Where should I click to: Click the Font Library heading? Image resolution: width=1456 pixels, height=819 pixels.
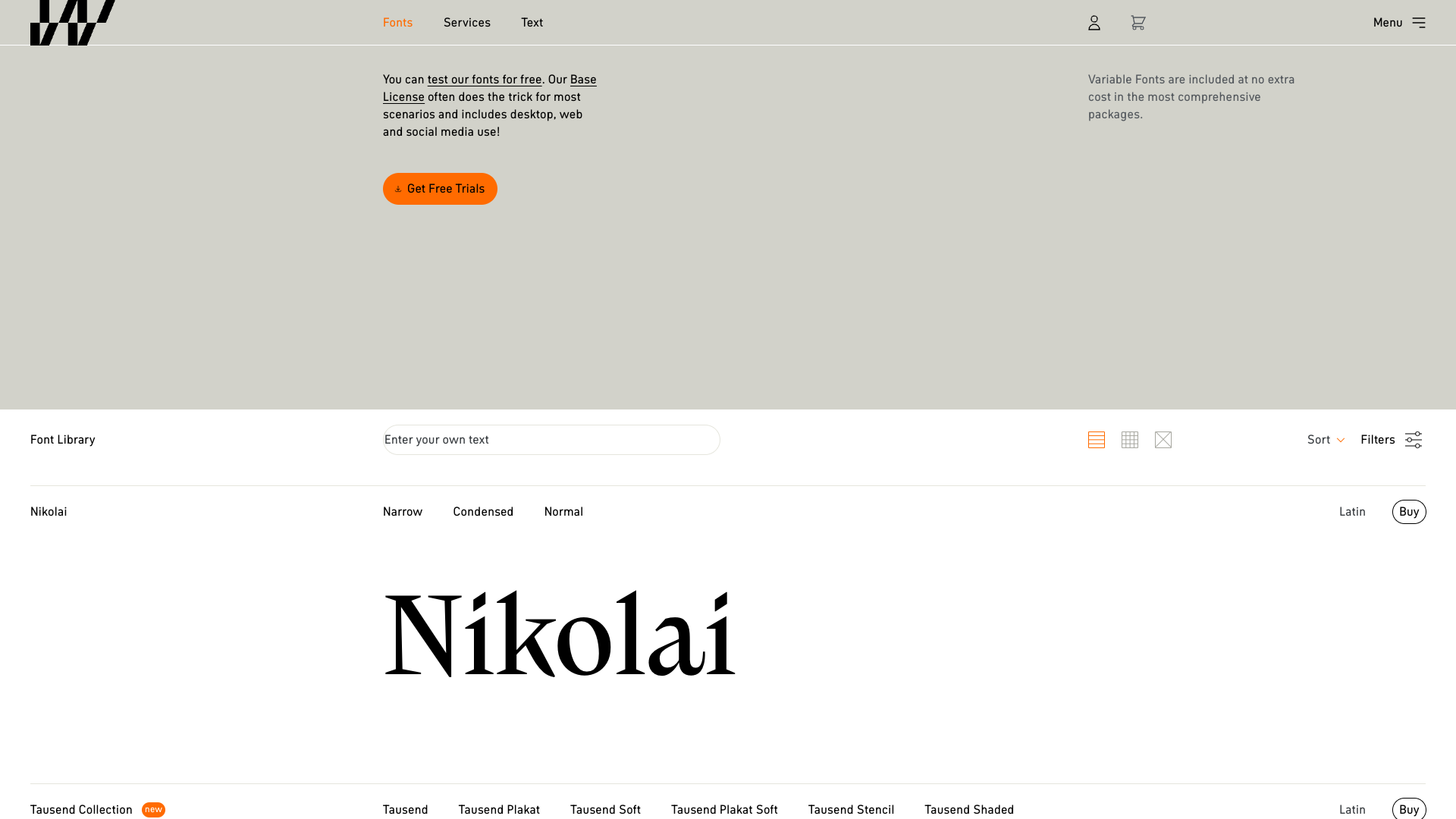[x=63, y=440]
